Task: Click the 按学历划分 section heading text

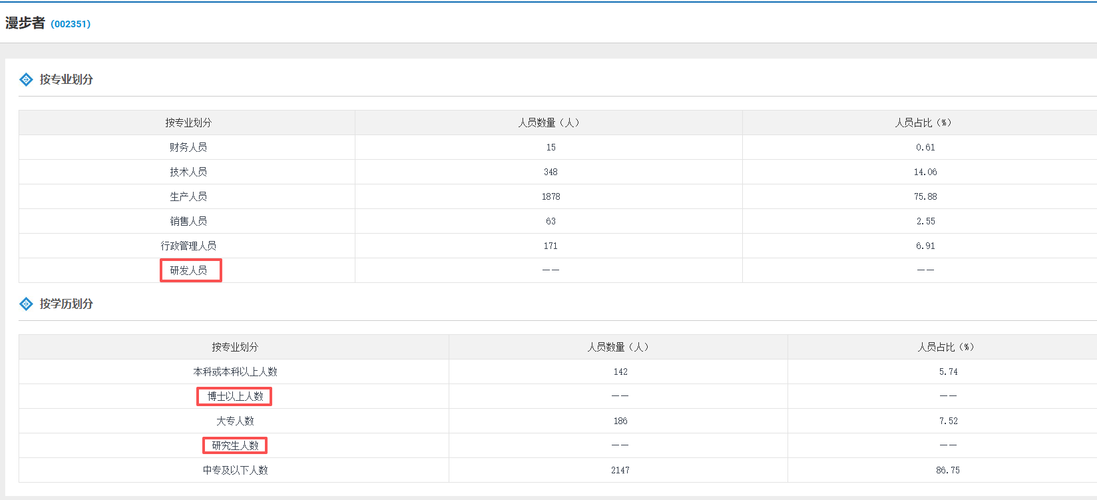Action: (66, 304)
